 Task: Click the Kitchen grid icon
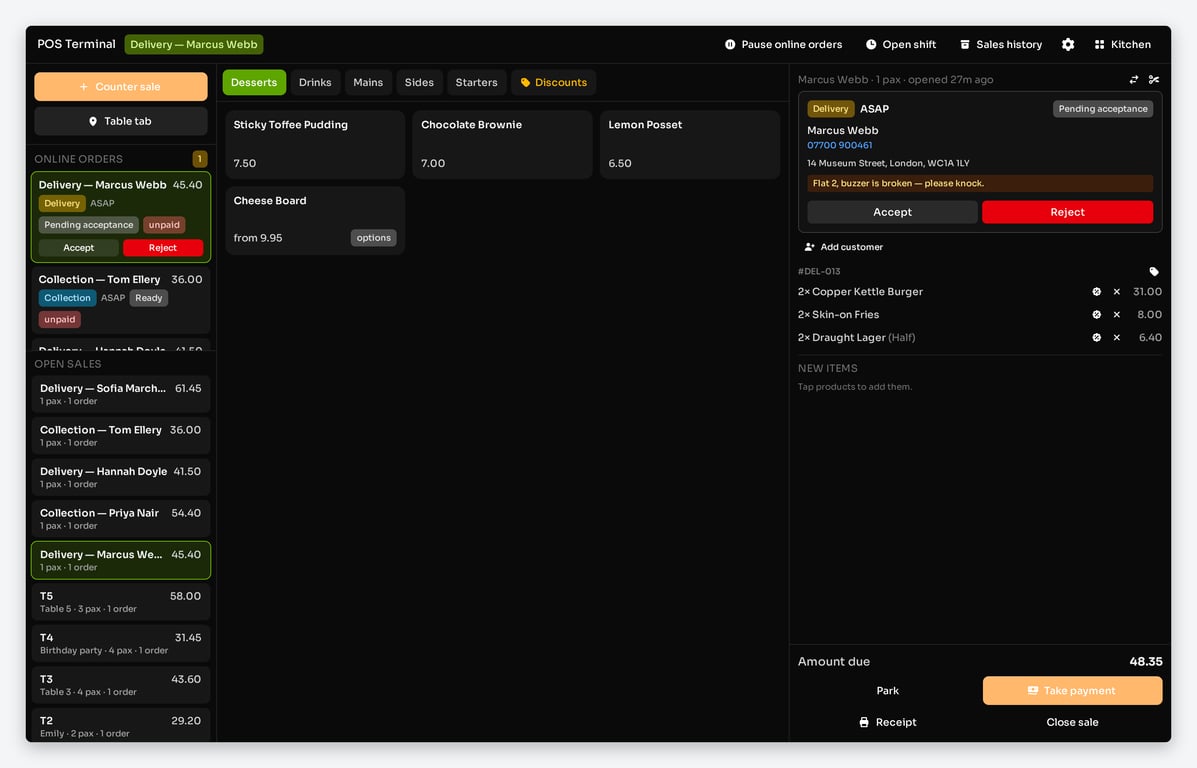(x=1099, y=44)
